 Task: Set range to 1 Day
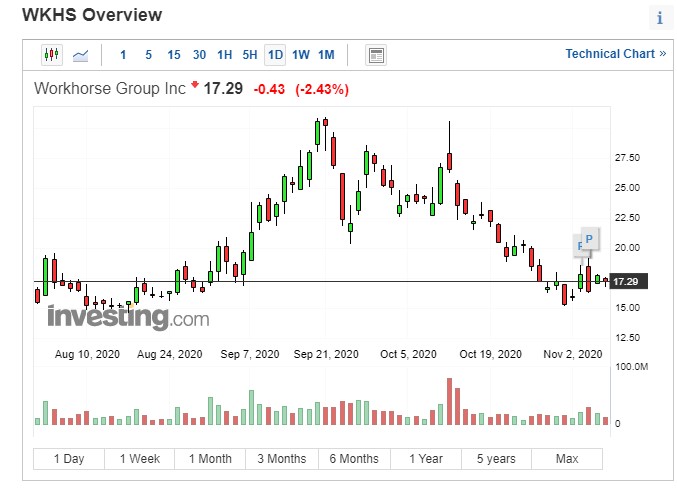[x=69, y=459]
